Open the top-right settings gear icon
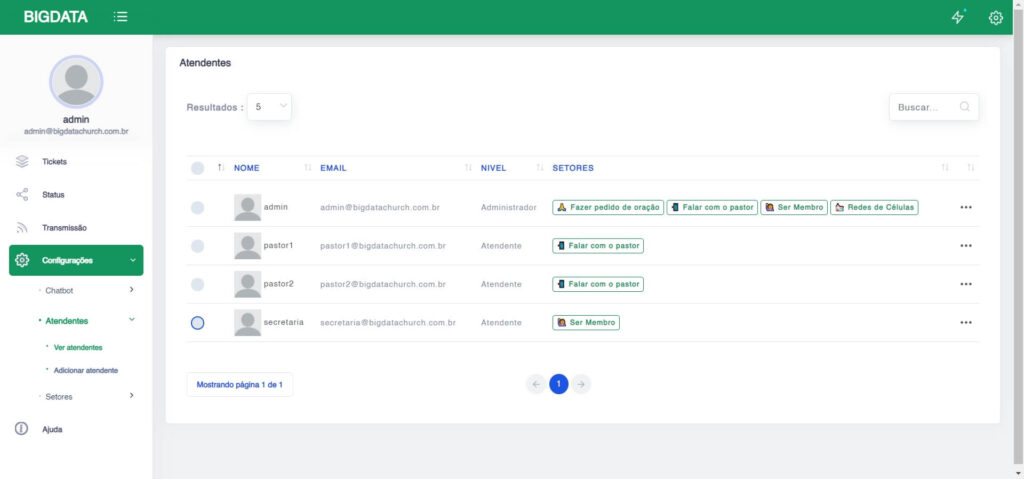The width and height of the screenshot is (1024, 479). coord(995,18)
